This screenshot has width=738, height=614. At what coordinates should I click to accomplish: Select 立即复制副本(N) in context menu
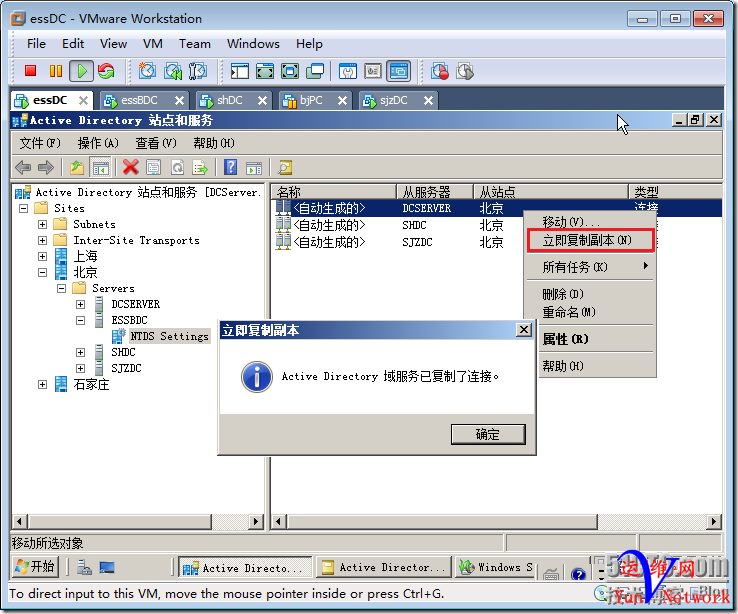tap(590, 240)
